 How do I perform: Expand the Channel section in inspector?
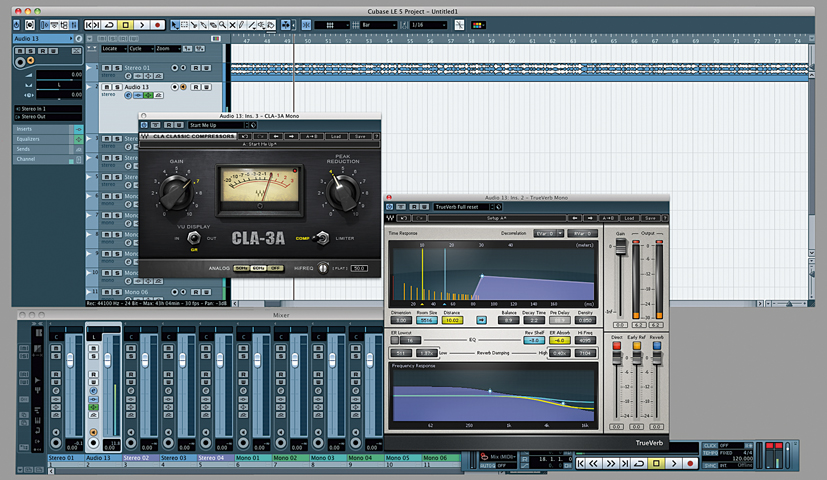(x=48, y=159)
